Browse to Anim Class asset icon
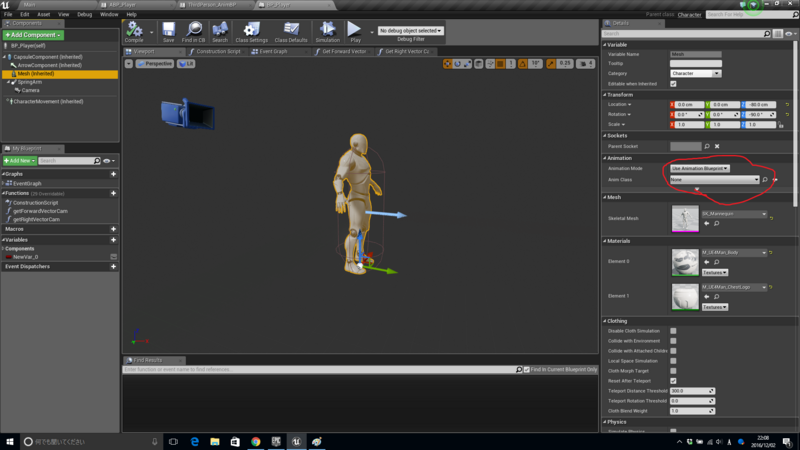Screen dimensions: 800x450 coord(765,180)
